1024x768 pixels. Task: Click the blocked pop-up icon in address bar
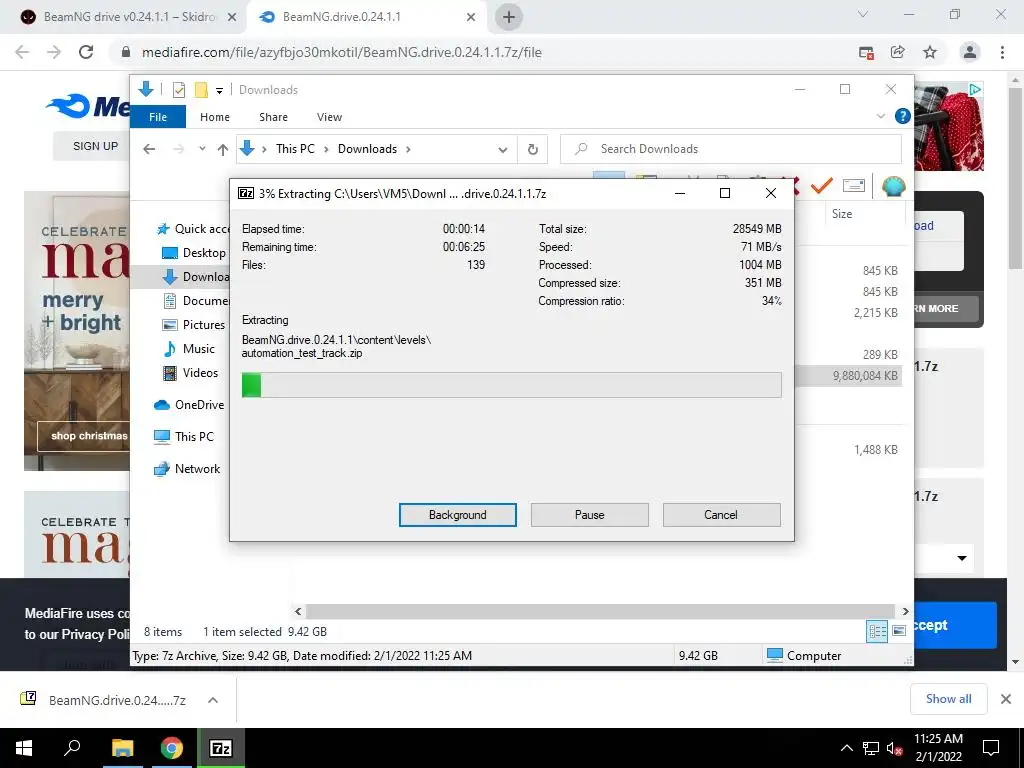pyautogui.click(x=867, y=52)
